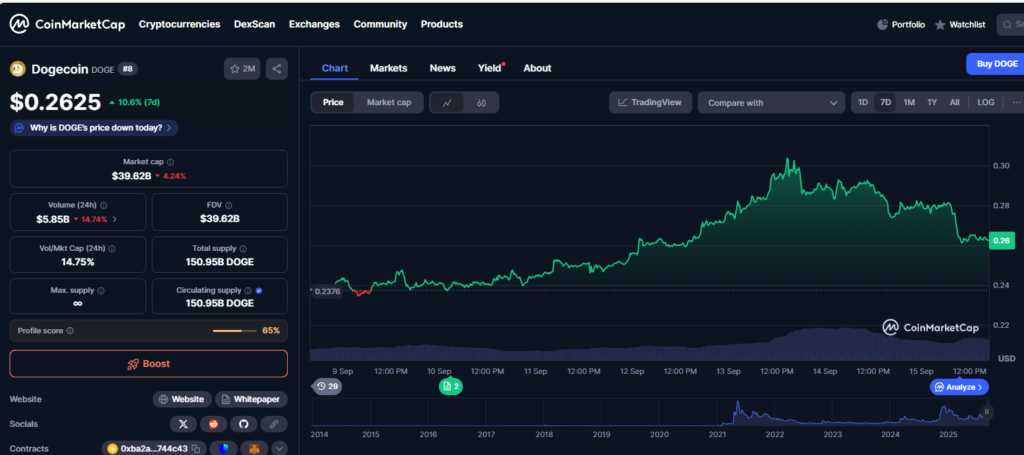Open the Exchanges menu
The height and width of the screenshot is (455, 1024).
[314, 24]
